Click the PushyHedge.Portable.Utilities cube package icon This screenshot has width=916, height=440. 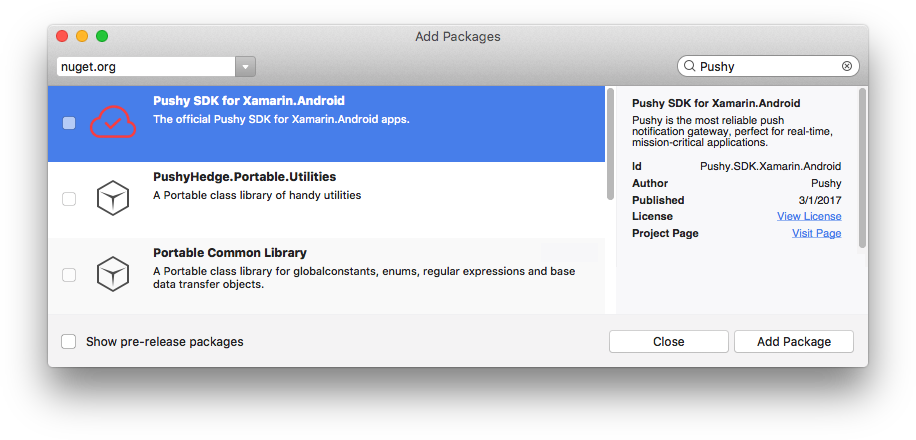click(113, 198)
